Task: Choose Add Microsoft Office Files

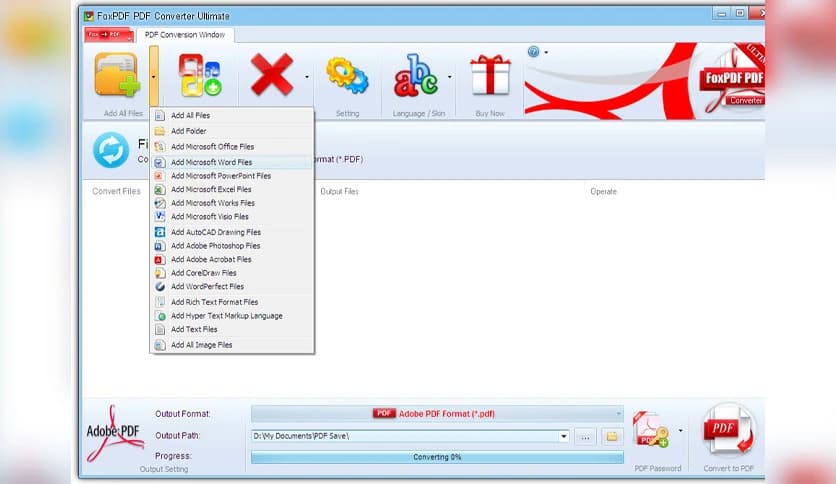Action: click(x=232, y=147)
